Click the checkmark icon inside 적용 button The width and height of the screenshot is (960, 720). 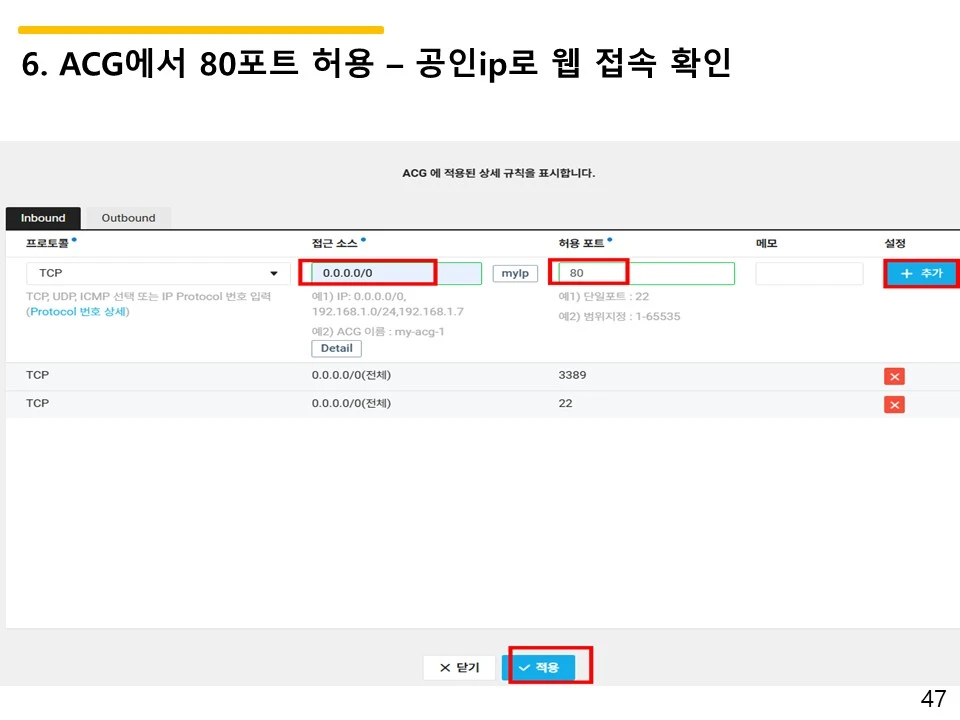pos(524,667)
